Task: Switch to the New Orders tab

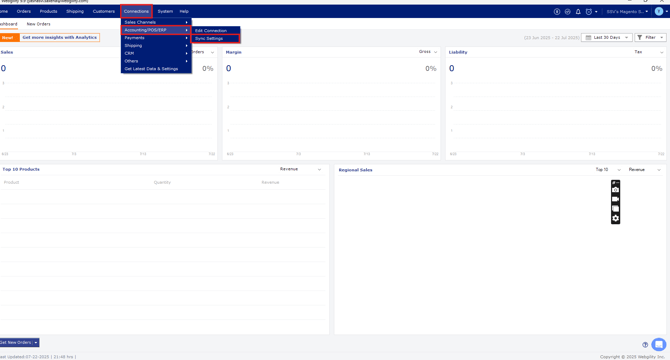Action: point(38,24)
